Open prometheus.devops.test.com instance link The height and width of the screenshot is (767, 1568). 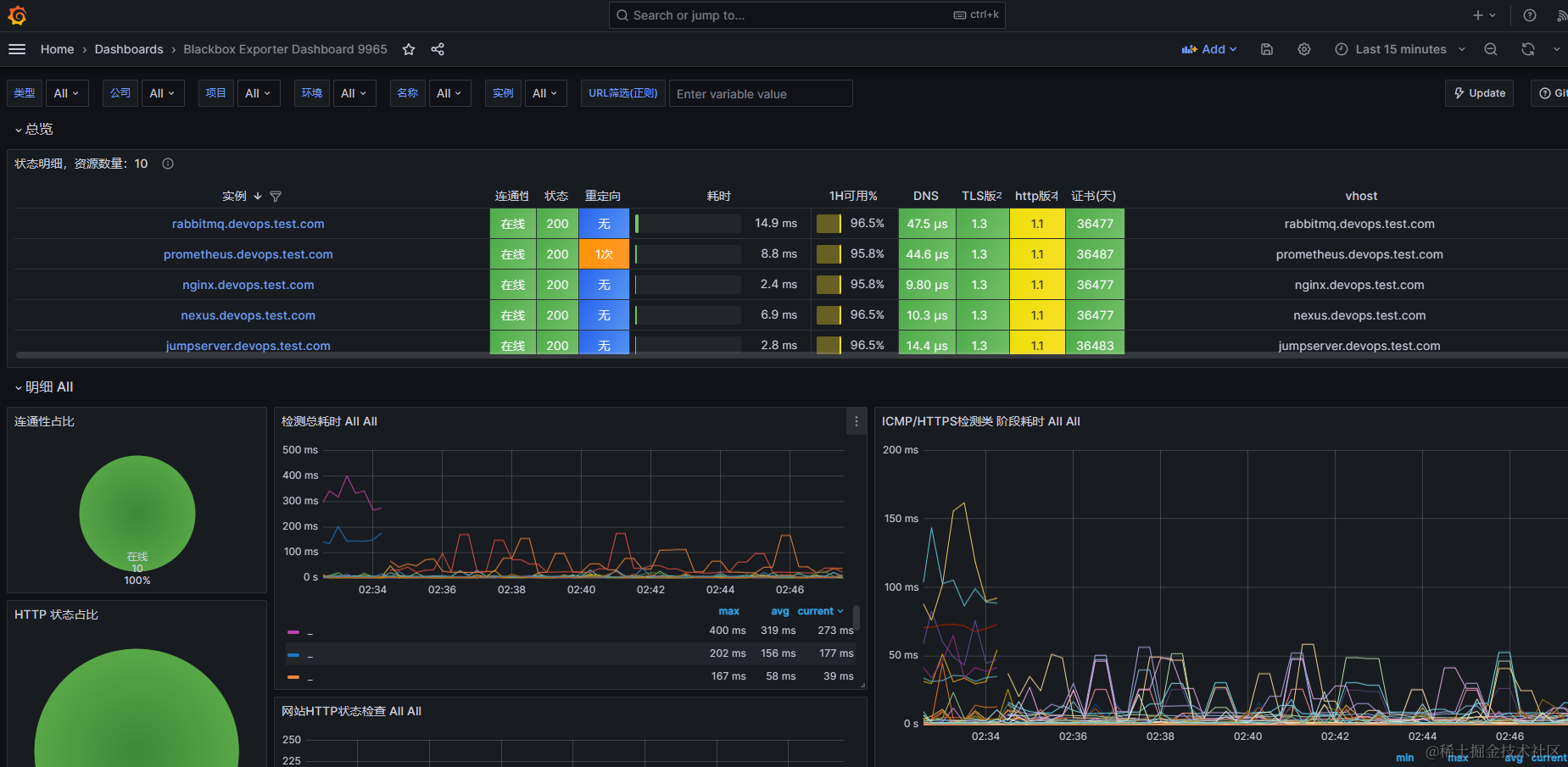coord(248,254)
